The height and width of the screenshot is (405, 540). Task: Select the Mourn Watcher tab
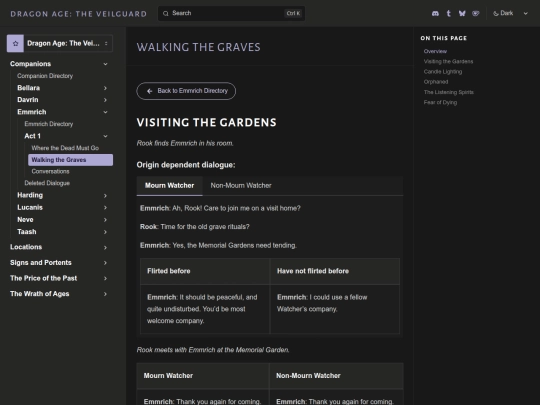(169, 186)
